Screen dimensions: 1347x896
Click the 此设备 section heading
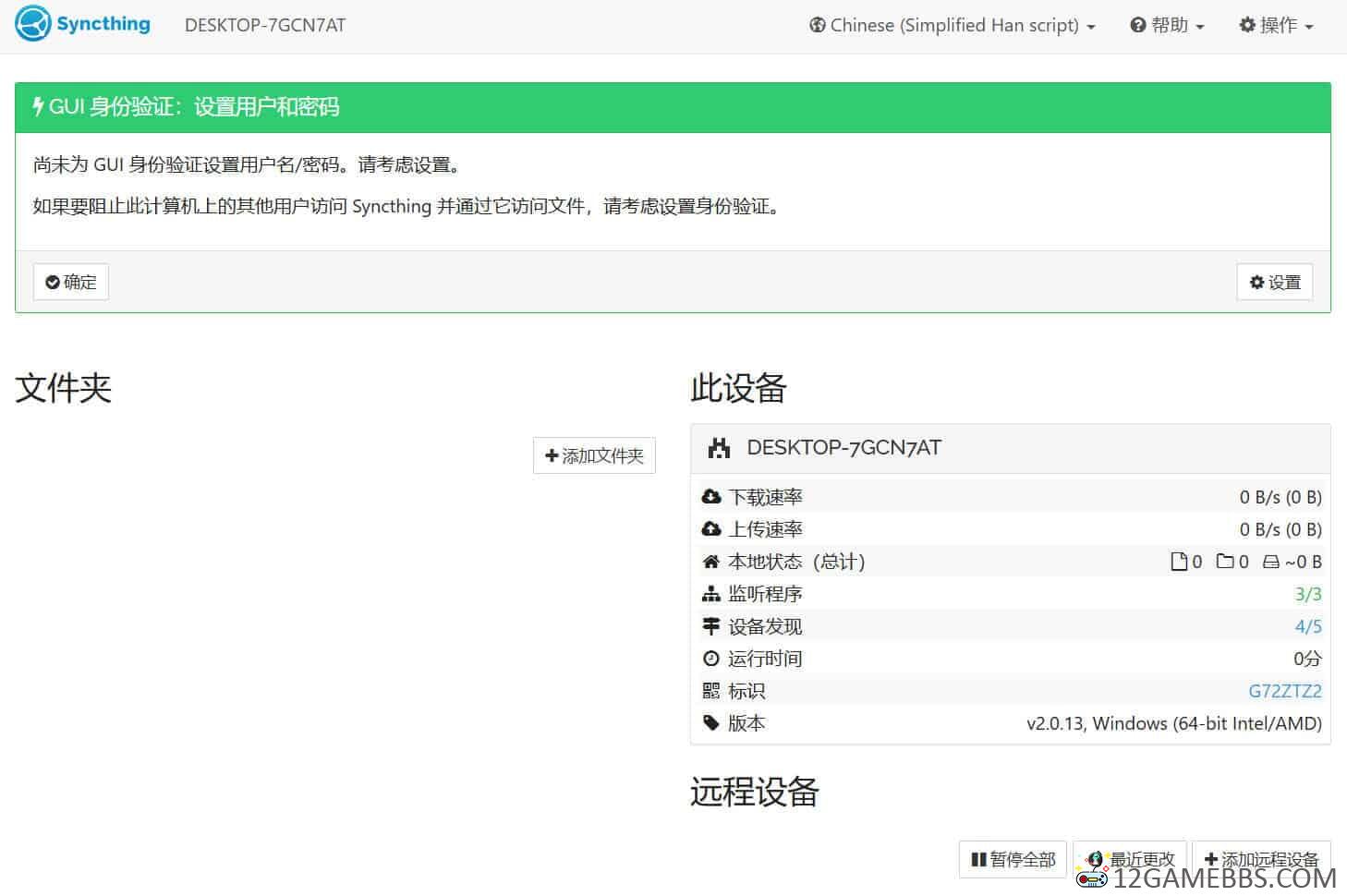click(x=739, y=388)
